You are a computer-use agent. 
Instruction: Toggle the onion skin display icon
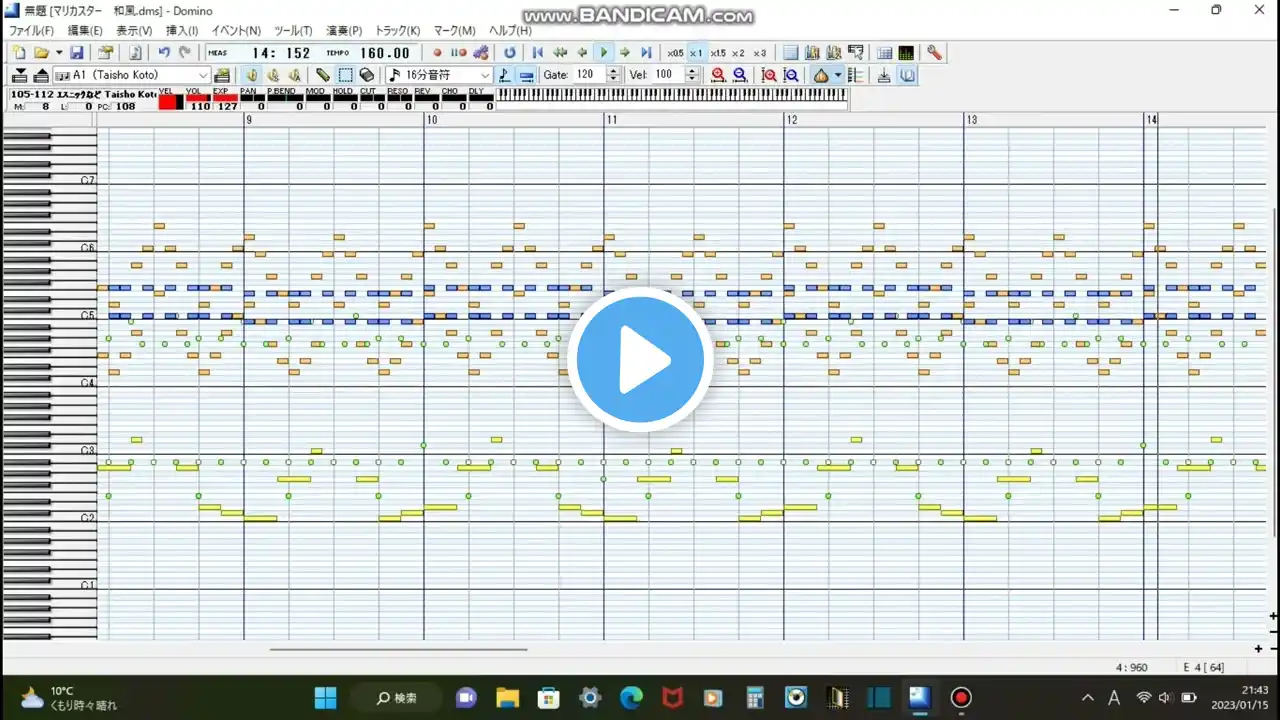click(821, 75)
